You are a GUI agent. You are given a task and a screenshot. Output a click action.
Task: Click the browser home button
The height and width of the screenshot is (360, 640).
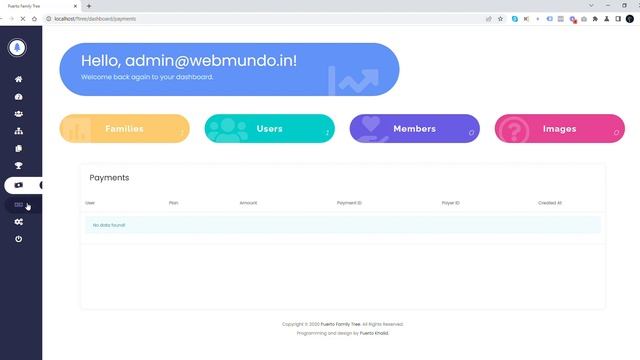(34, 19)
